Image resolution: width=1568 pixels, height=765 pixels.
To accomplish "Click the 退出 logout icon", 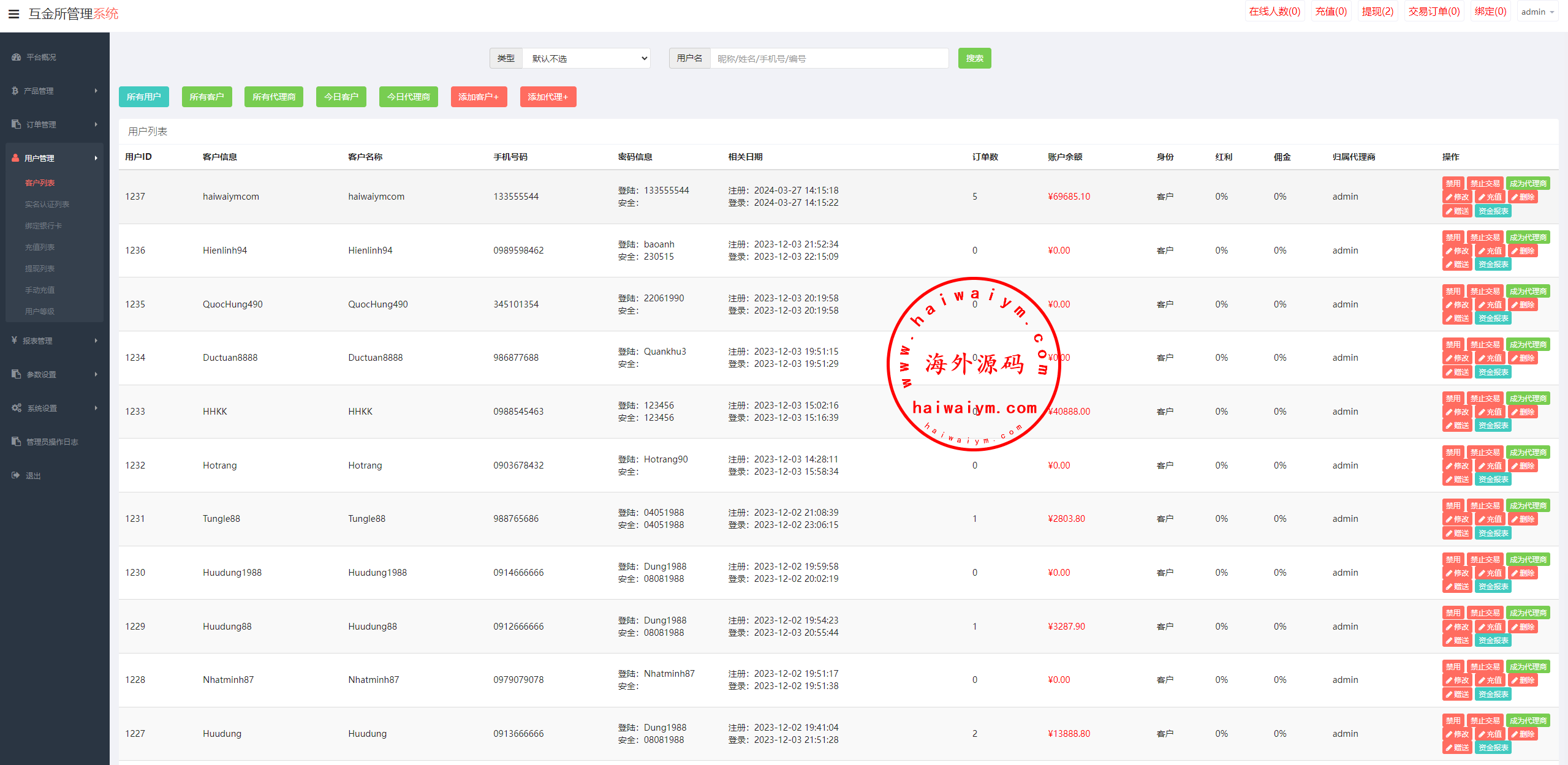I will click(16, 475).
